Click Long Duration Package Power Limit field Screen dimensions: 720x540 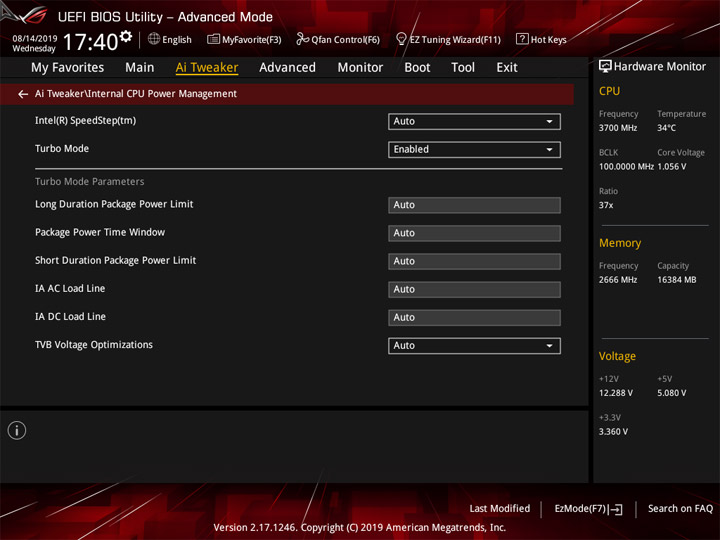click(x=474, y=205)
